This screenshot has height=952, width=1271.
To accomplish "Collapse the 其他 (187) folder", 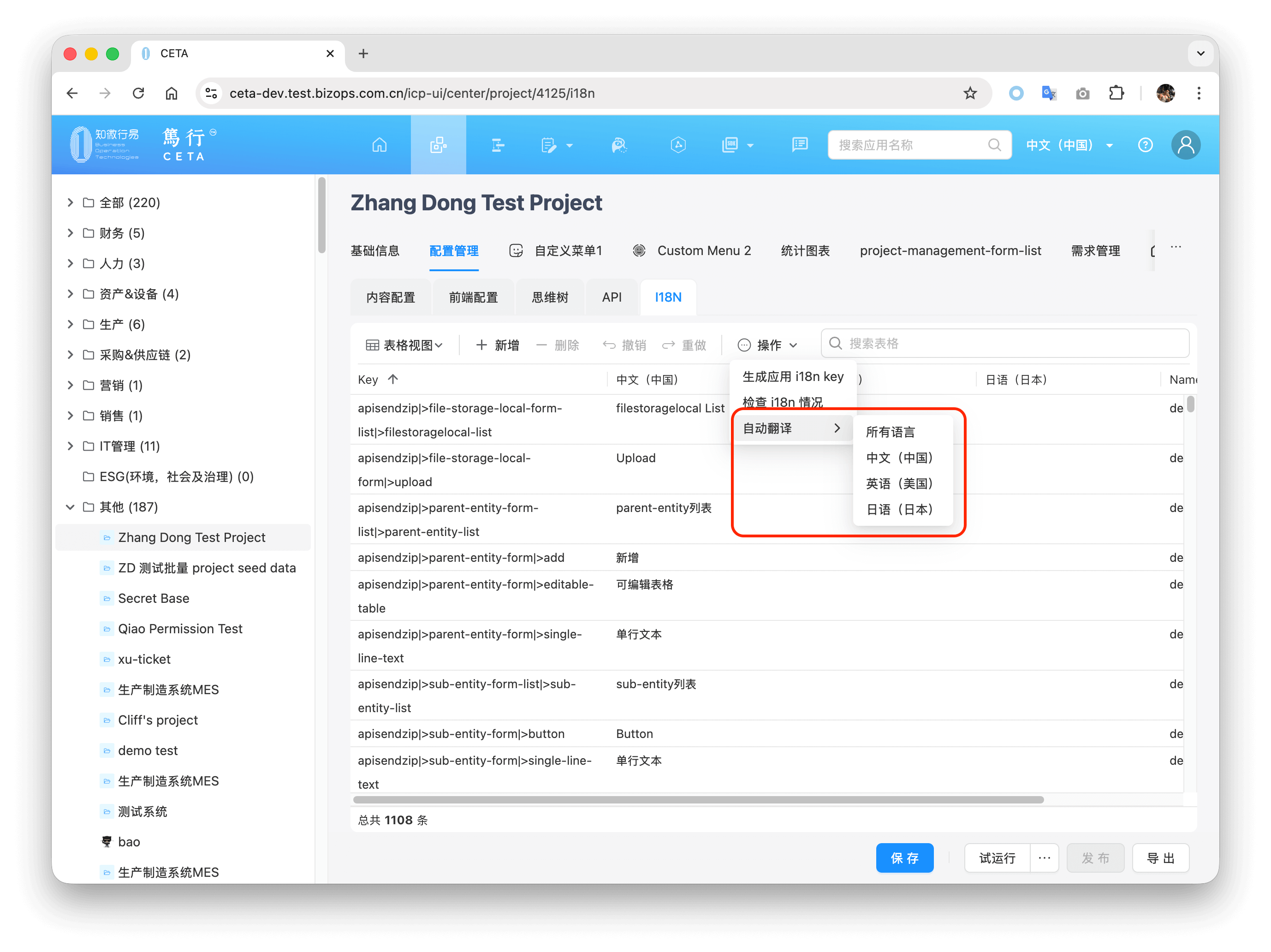I will pyautogui.click(x=70, y=507).
